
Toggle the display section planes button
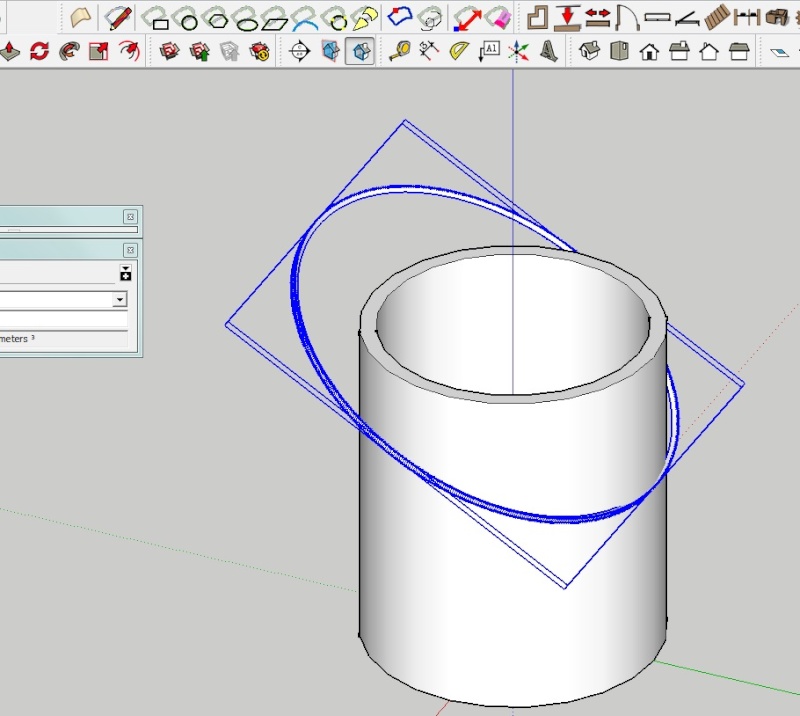[x=330, y=51]
